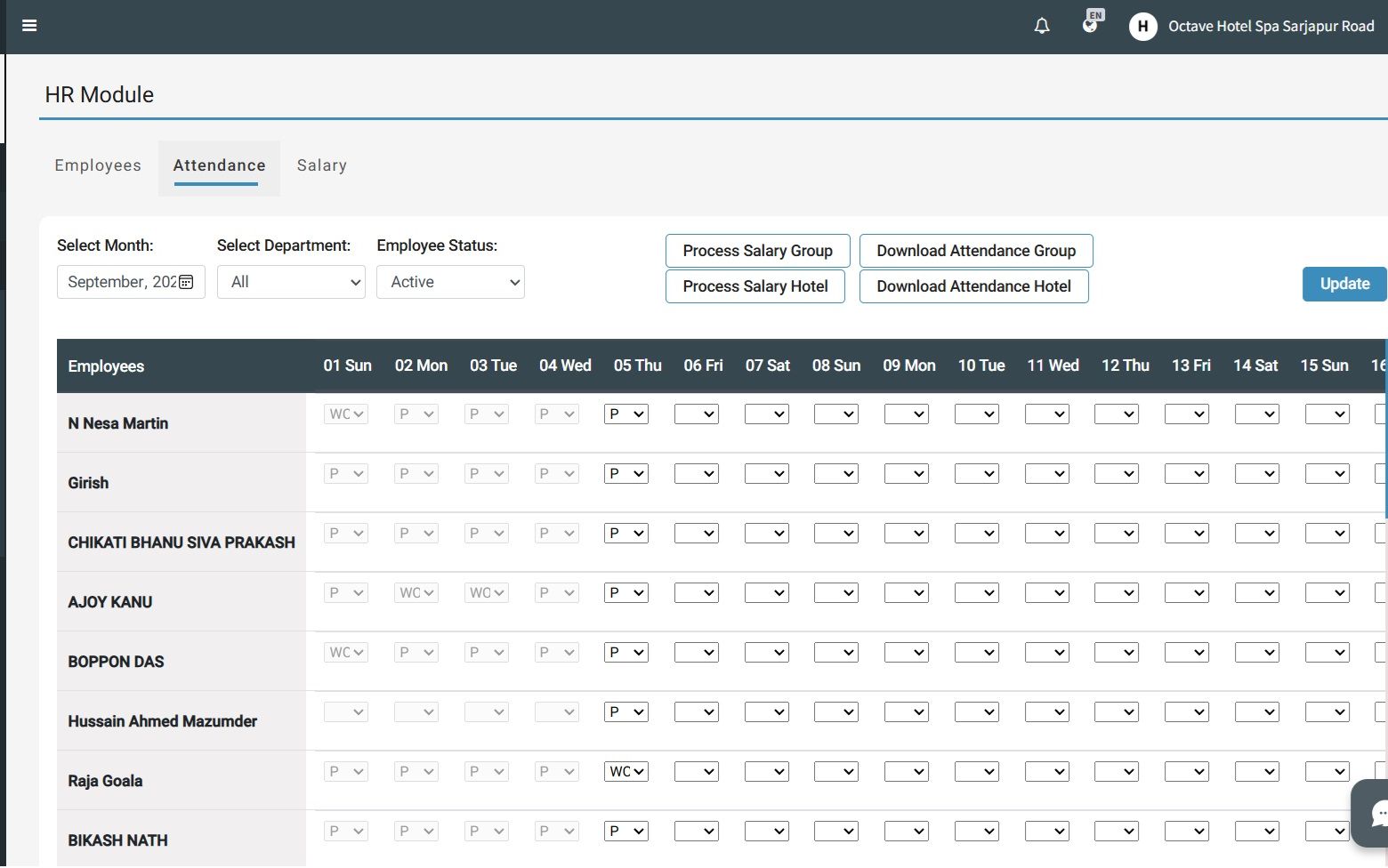1388x868 pixels.
Task: Click the notification bell icon
Action: 1042,26
